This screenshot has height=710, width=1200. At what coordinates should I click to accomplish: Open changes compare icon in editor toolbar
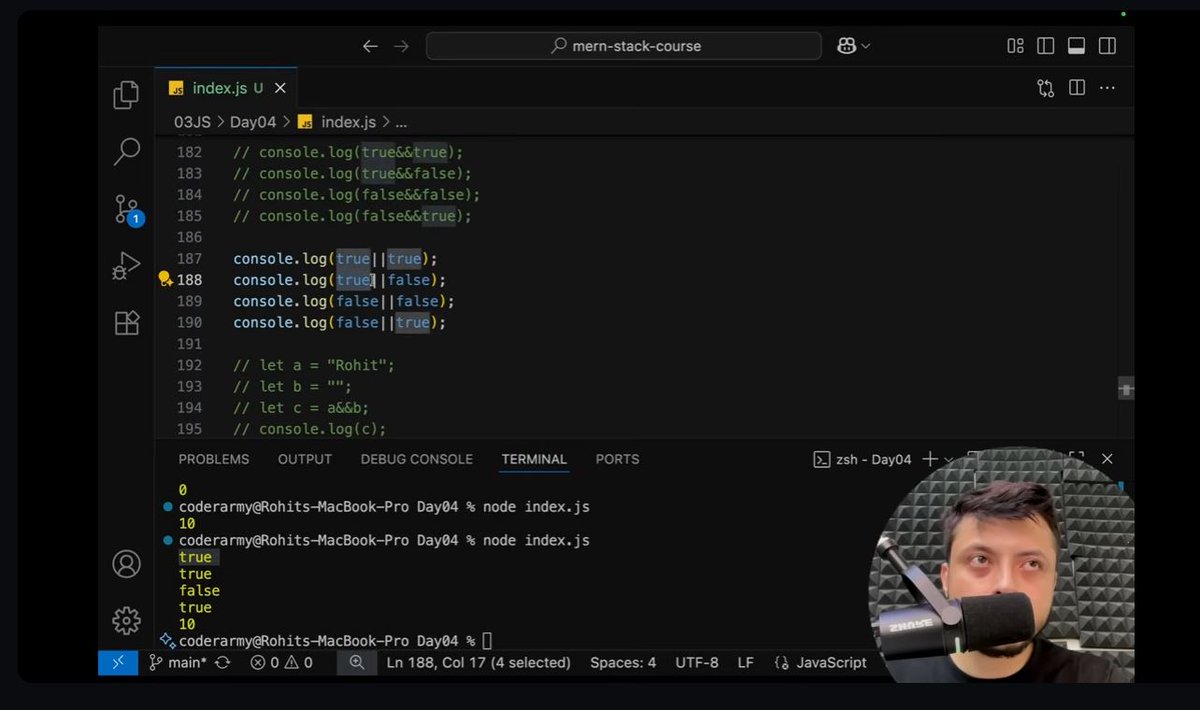(1046, 88)
